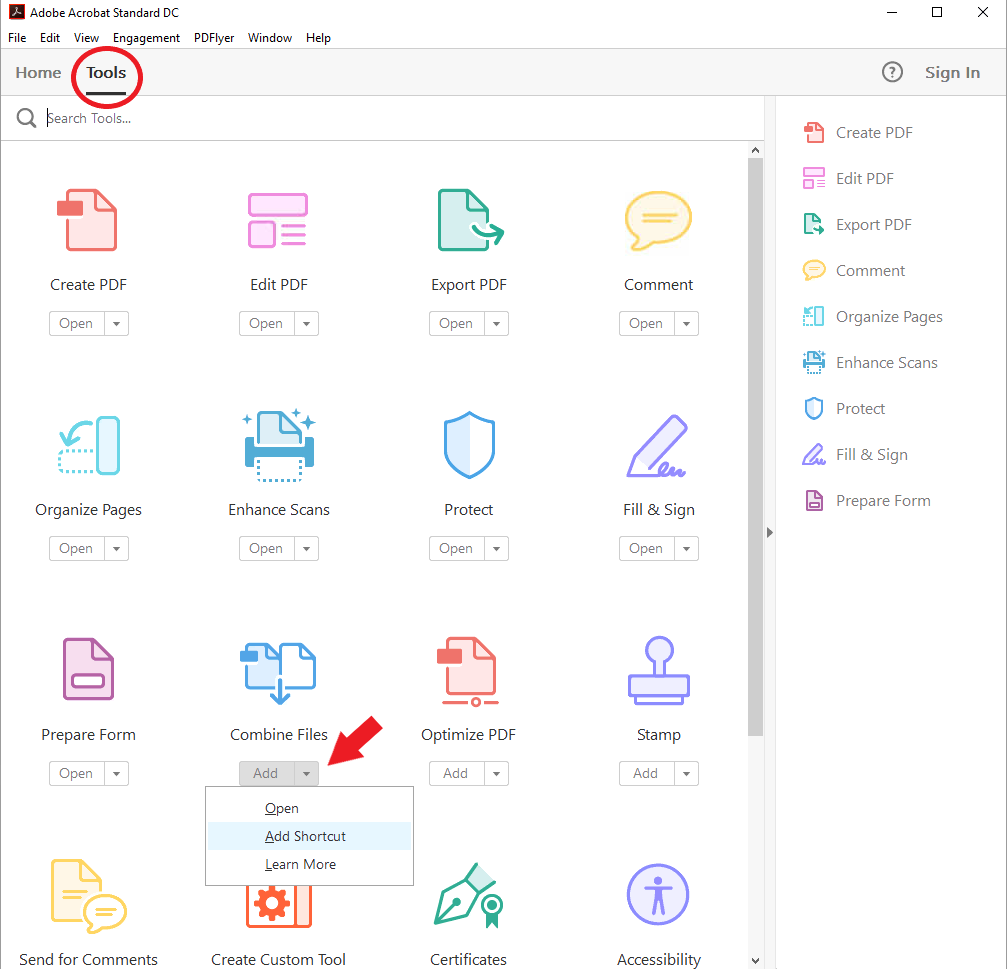Open the View menu

(86, 38)
